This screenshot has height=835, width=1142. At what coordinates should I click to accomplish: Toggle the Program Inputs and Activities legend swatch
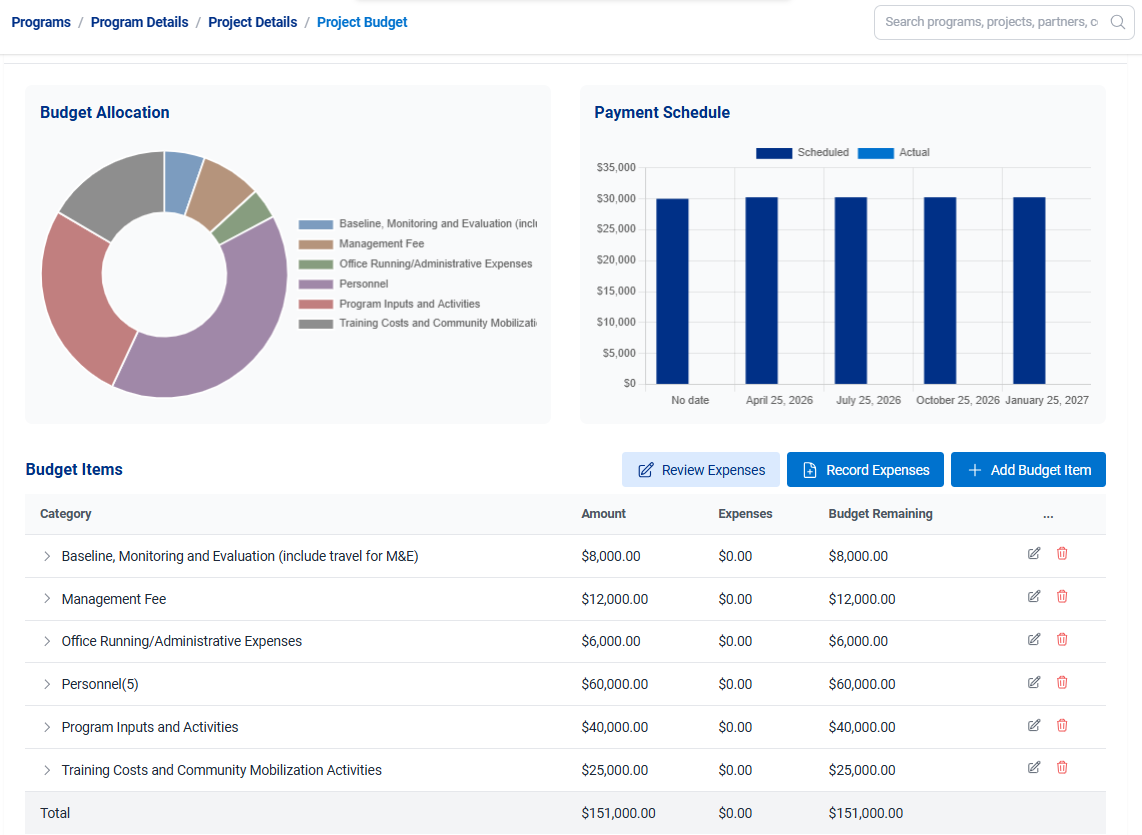[x=315, y=304]
